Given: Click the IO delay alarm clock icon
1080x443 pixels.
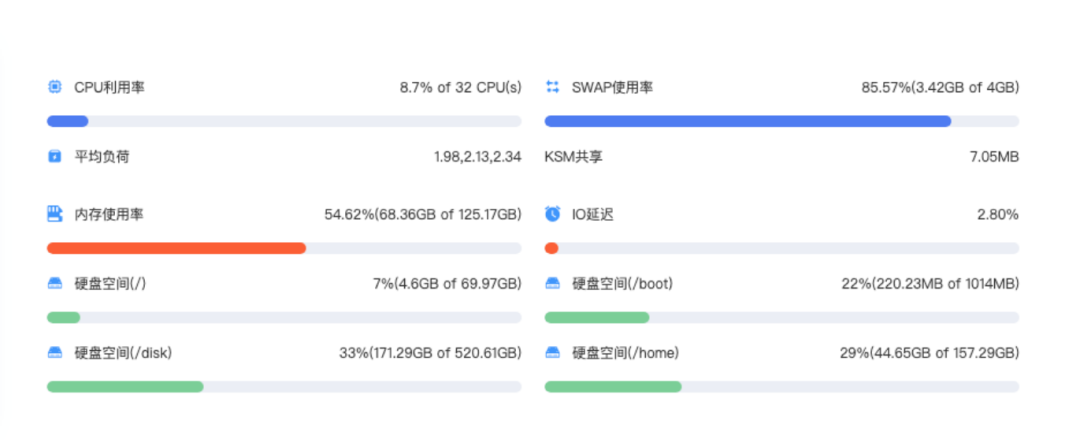Looking at the screenshot, I should [x=552, y=214].
